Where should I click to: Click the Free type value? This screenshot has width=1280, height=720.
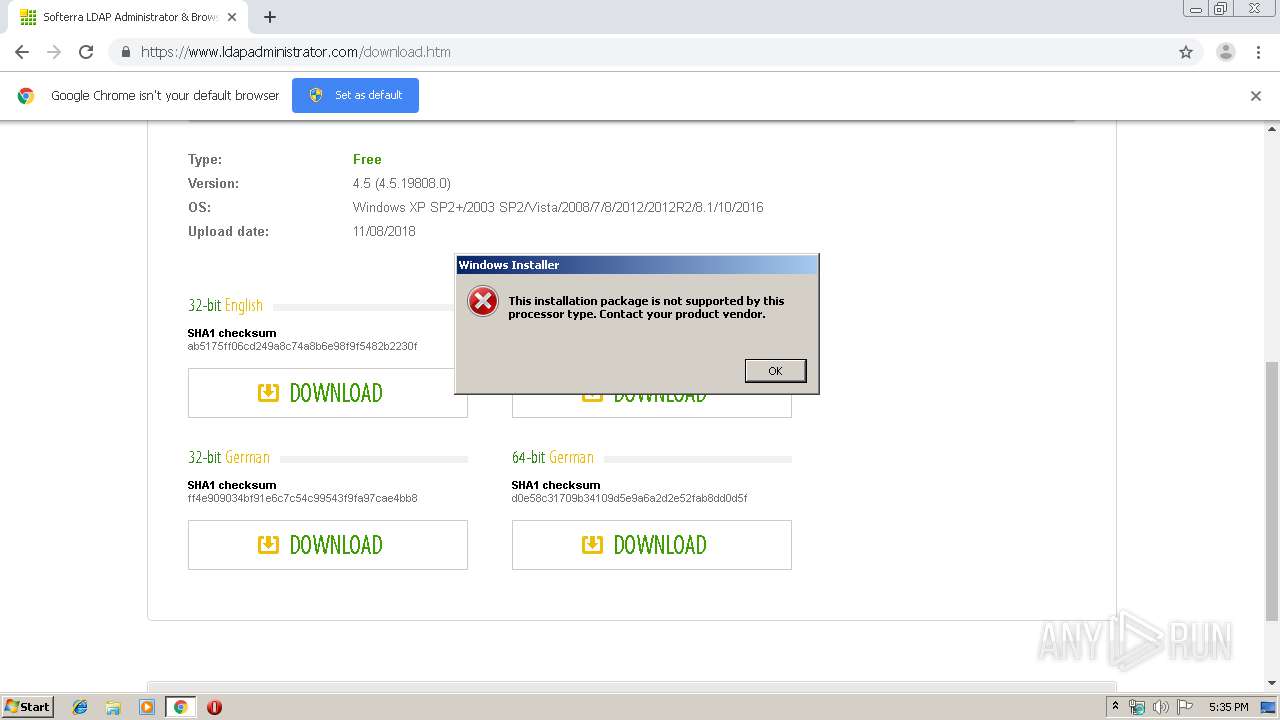point(367,159)
